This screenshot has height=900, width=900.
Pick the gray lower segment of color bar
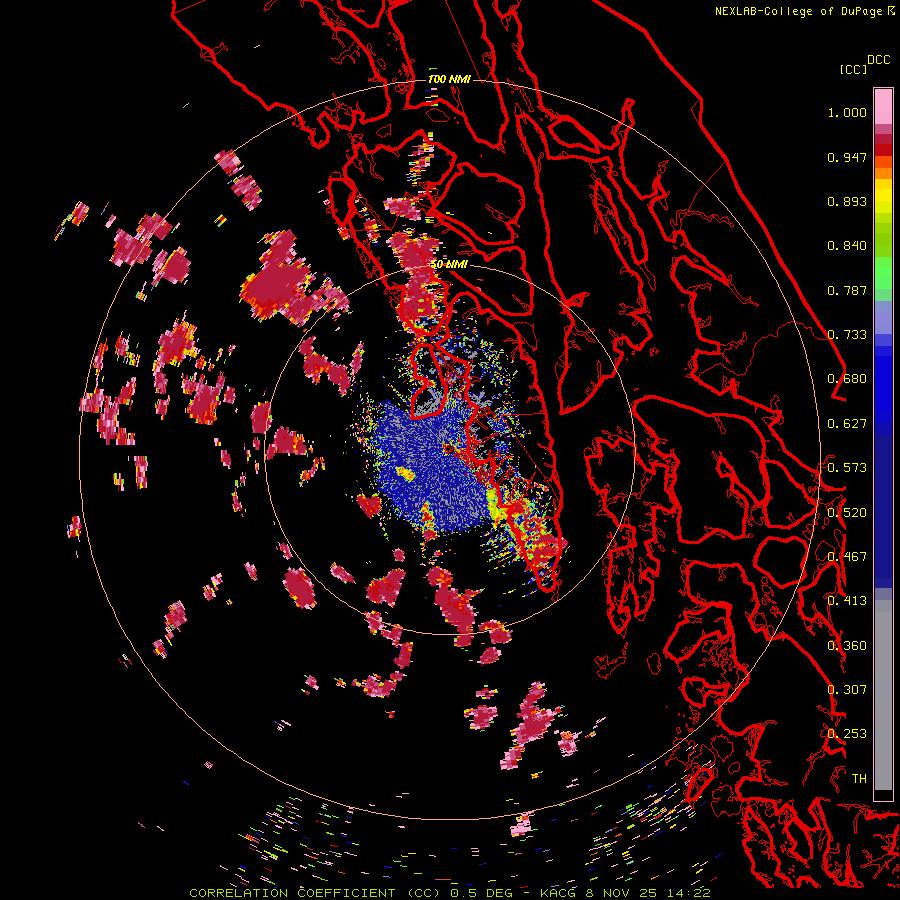pos(883,695)
